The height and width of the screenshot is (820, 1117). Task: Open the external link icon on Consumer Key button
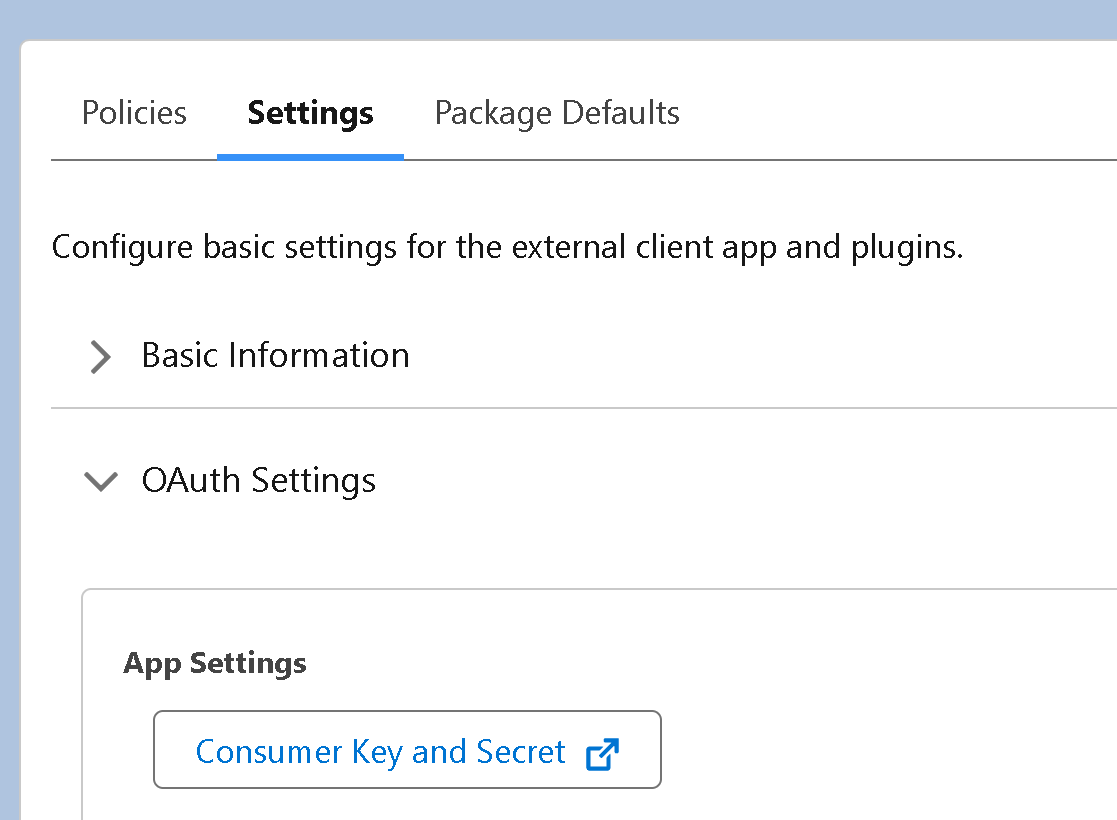(602, 753)
